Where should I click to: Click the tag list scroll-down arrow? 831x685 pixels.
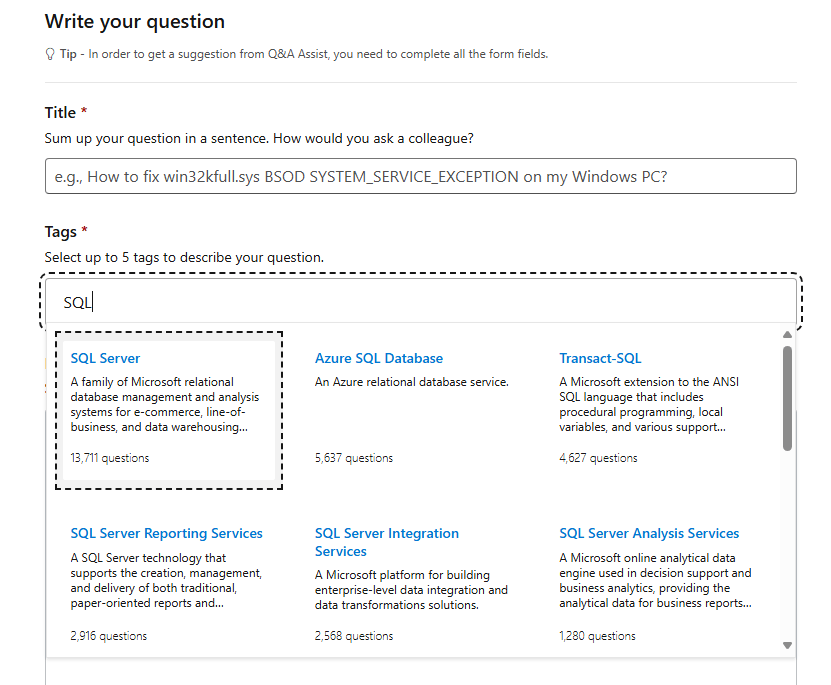click(787, 646)
